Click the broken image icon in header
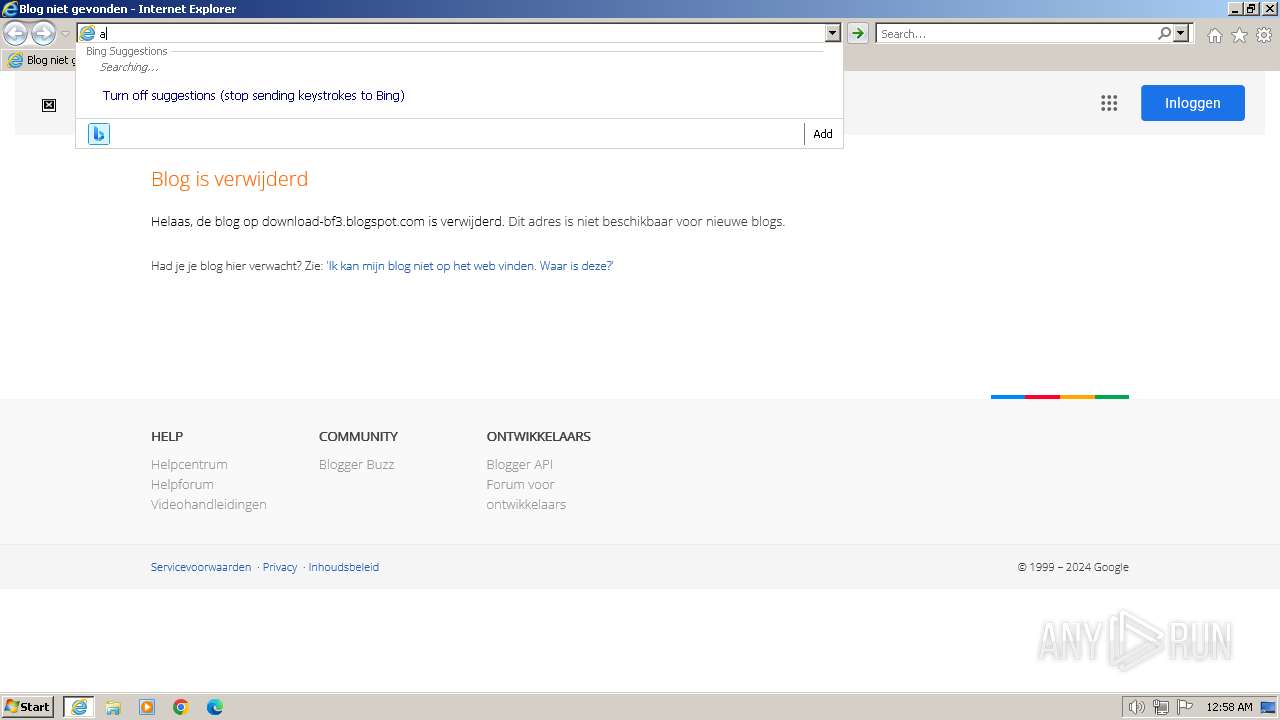 tap(49, 105)
